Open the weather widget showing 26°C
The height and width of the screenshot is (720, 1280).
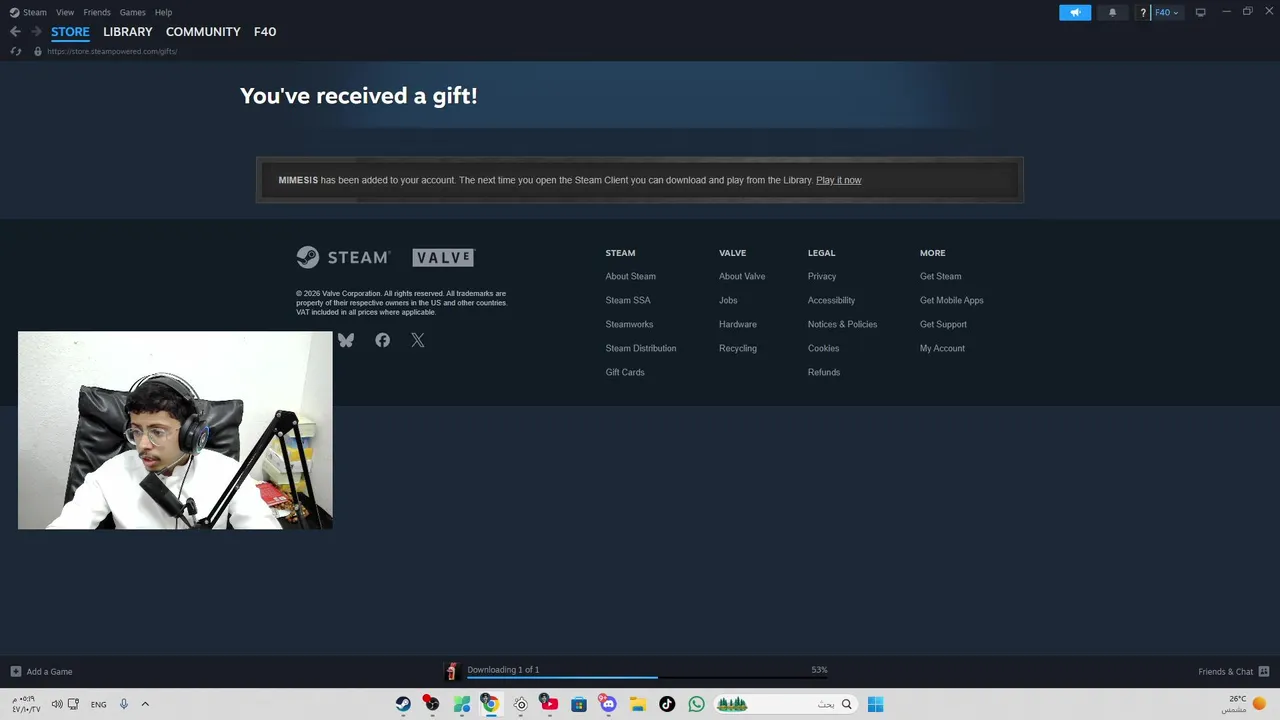1244,704
